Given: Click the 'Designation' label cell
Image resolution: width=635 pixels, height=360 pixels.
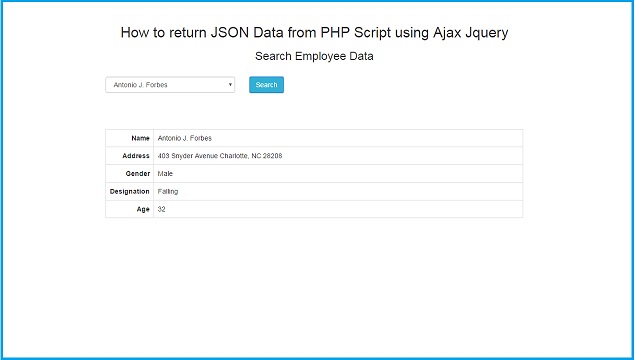Looking at the screenshot, I should pos(130,192).
